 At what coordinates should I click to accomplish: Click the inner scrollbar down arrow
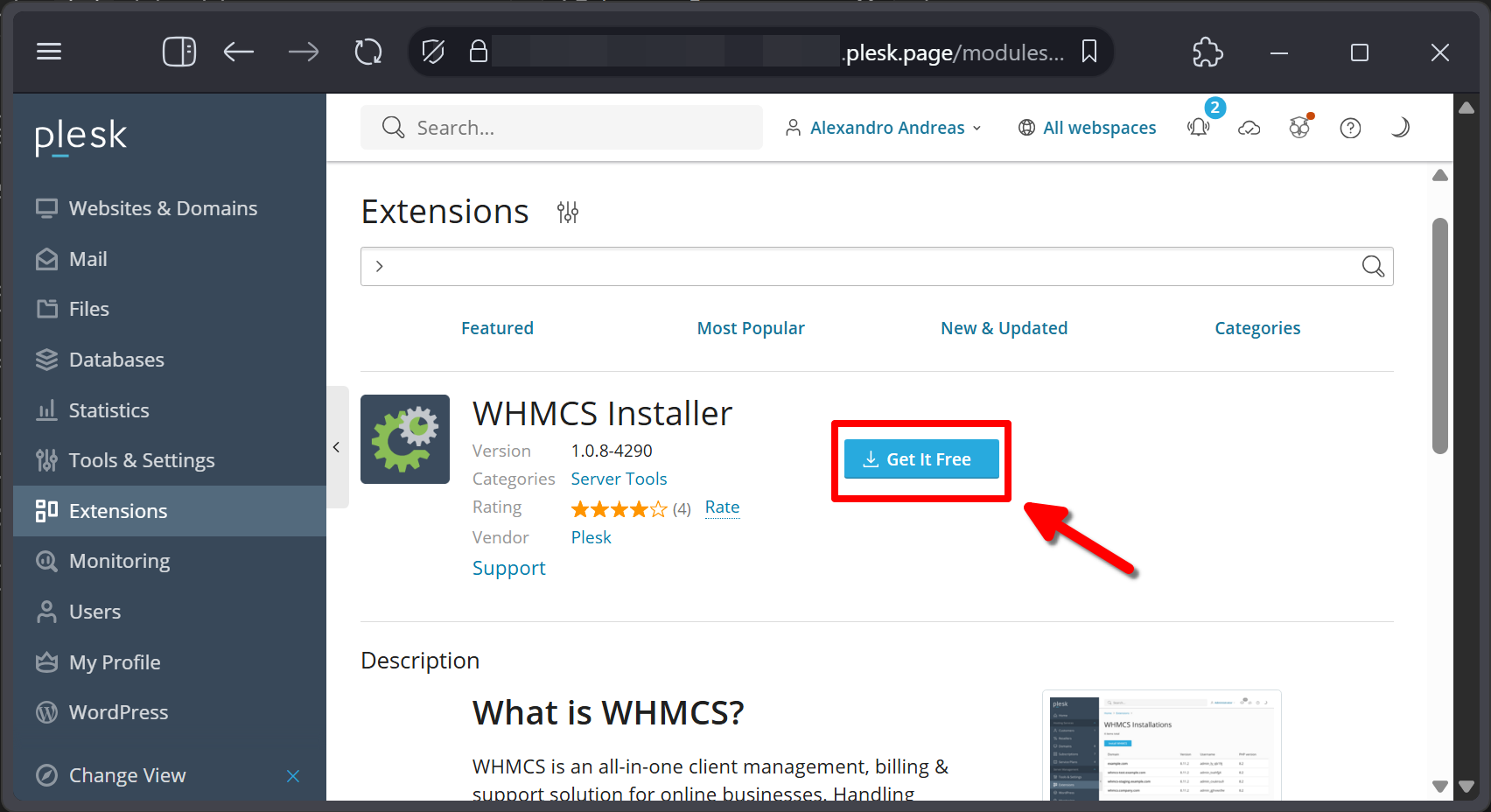(1440, 787)
